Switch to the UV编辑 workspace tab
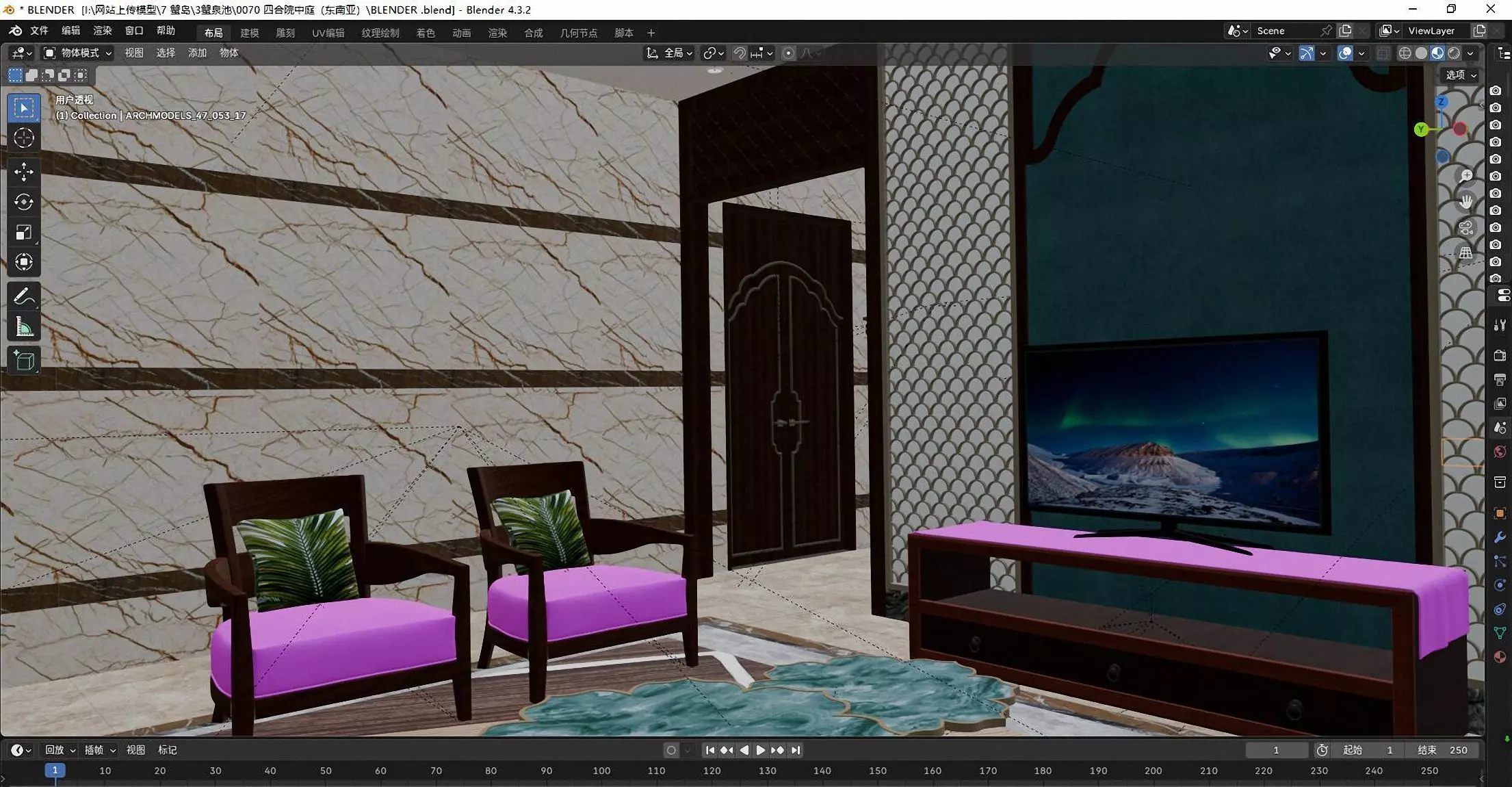1512x787 pixels. click(328, 33)
